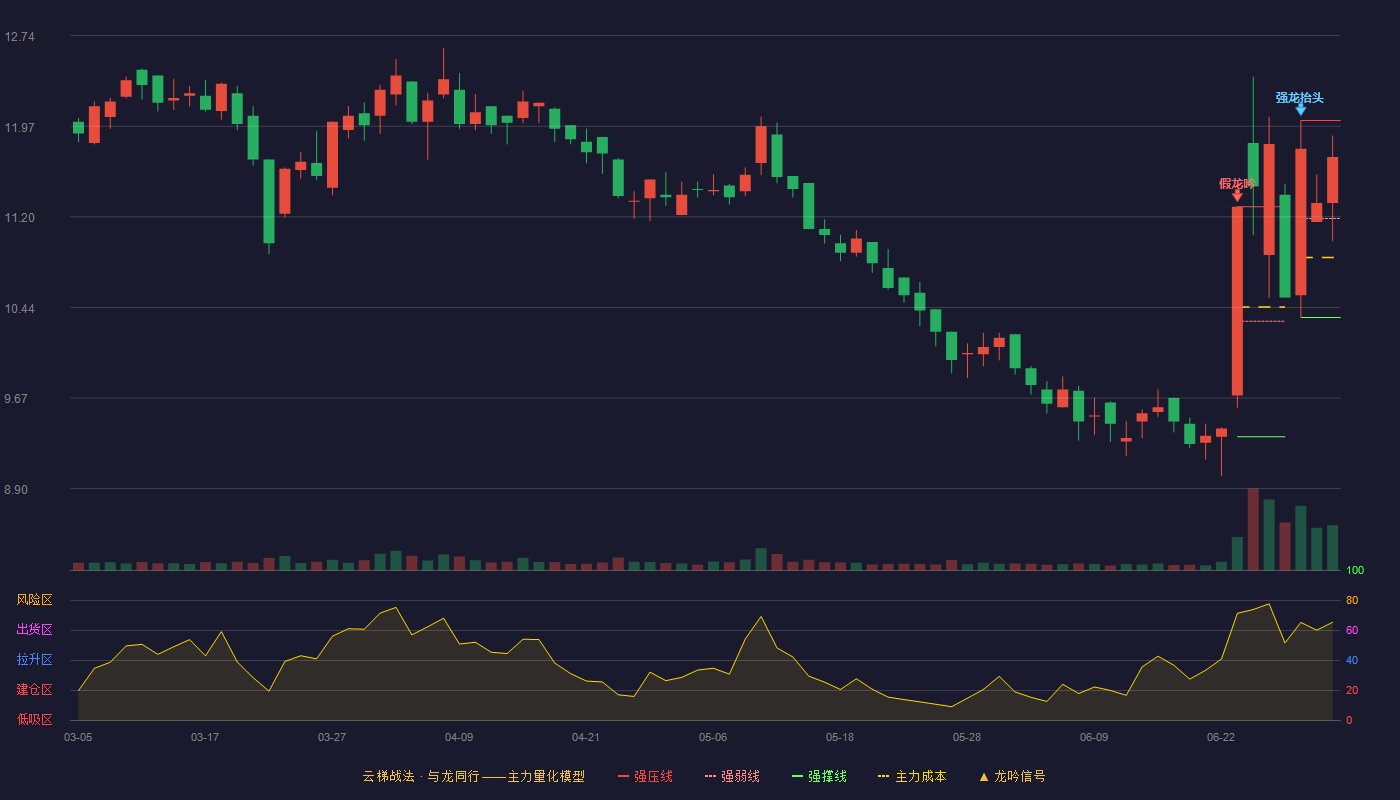This screenshot has width=1400, height=800.
Task: Click the 拉升区 zone label
Action: [34, 660]
